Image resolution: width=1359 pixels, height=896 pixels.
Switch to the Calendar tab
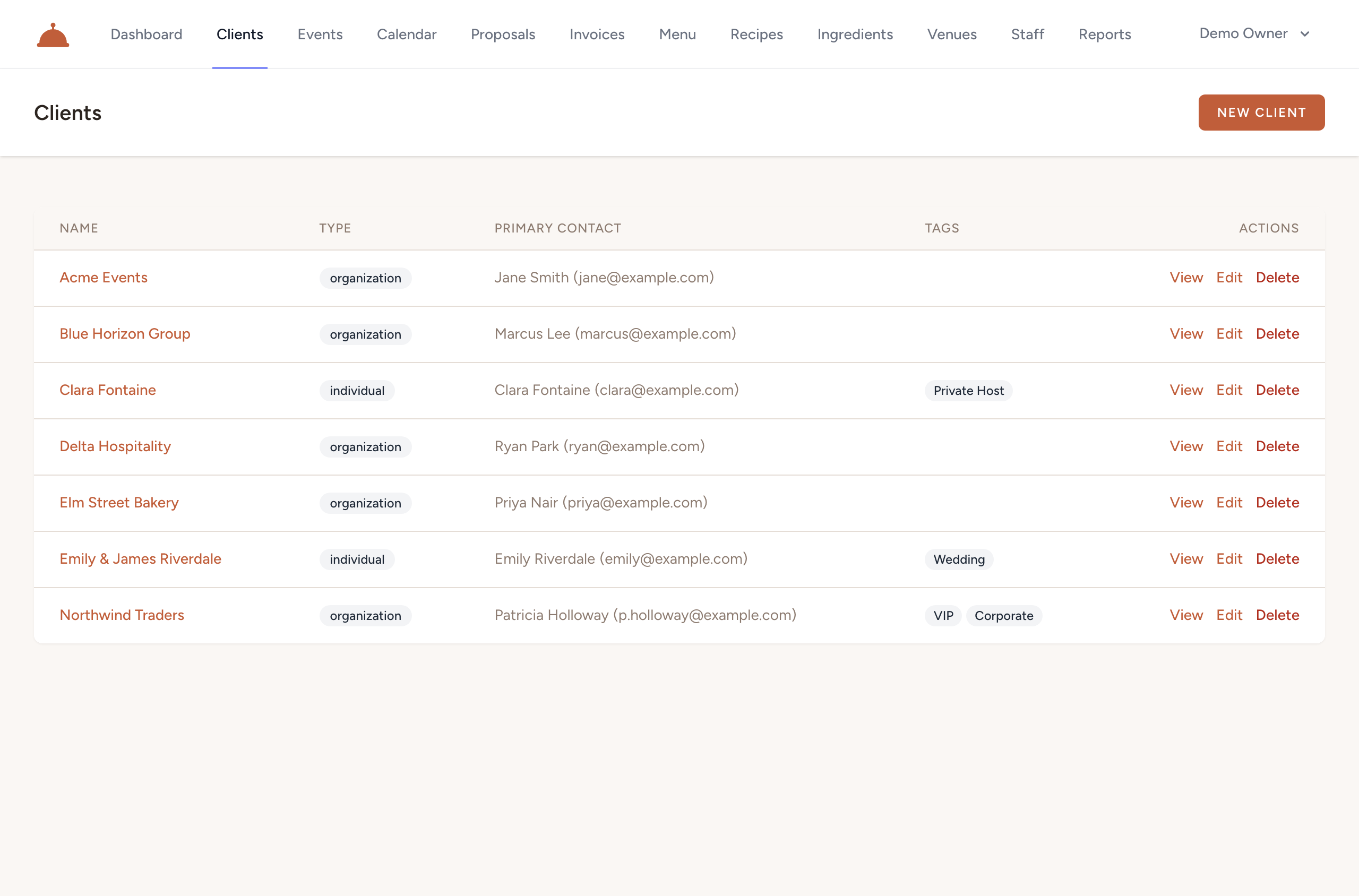pyautogui.click(x=406, y=35)
